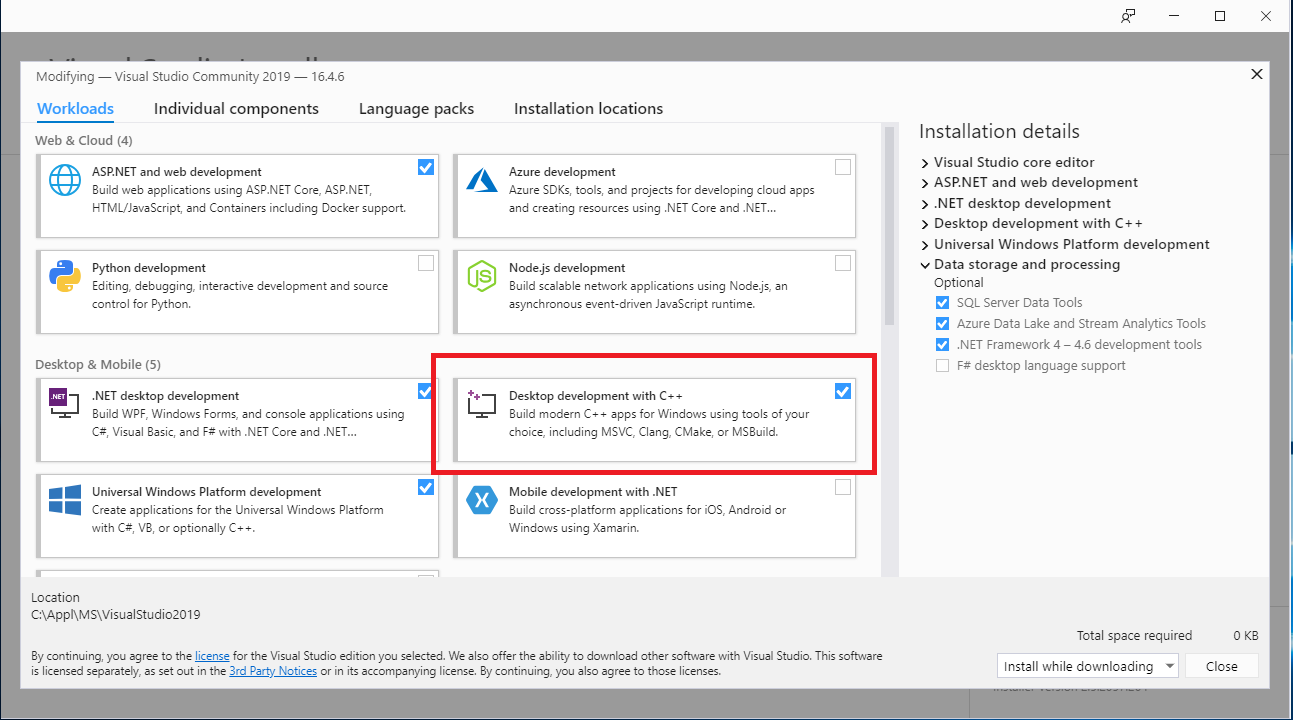Image resolution: width=1293 pixels, height=720 pixels.
Task: Open the Installation locations tab
Action: coord(588,108)
